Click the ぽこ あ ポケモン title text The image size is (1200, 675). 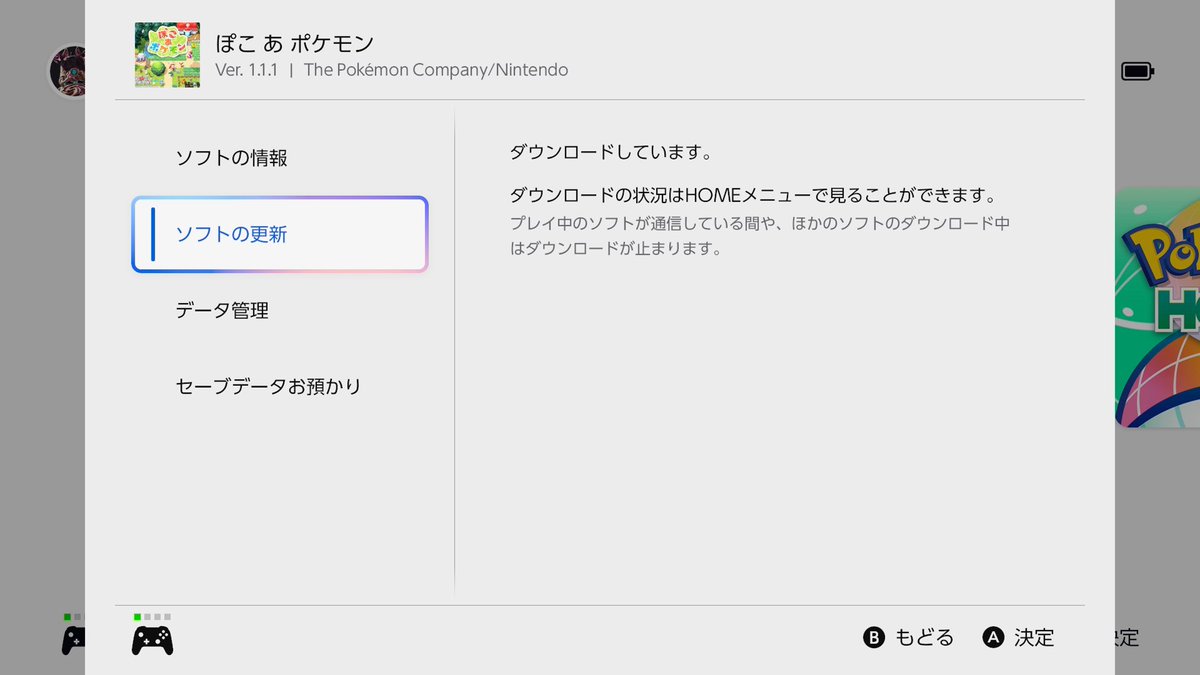(295, 43)
